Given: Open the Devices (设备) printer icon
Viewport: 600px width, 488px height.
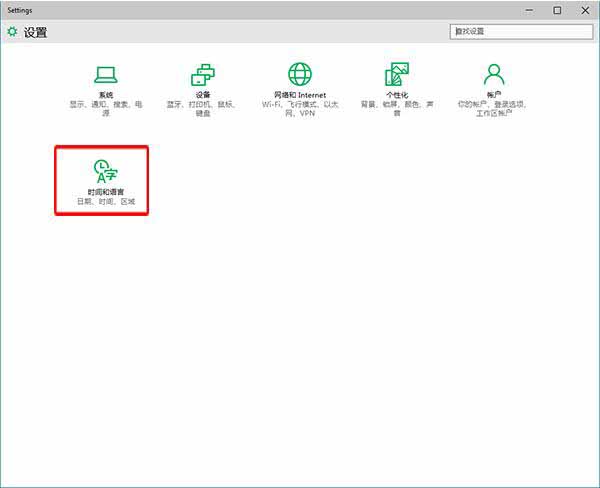Looking at the screenshot, I should tap(203, 75).
